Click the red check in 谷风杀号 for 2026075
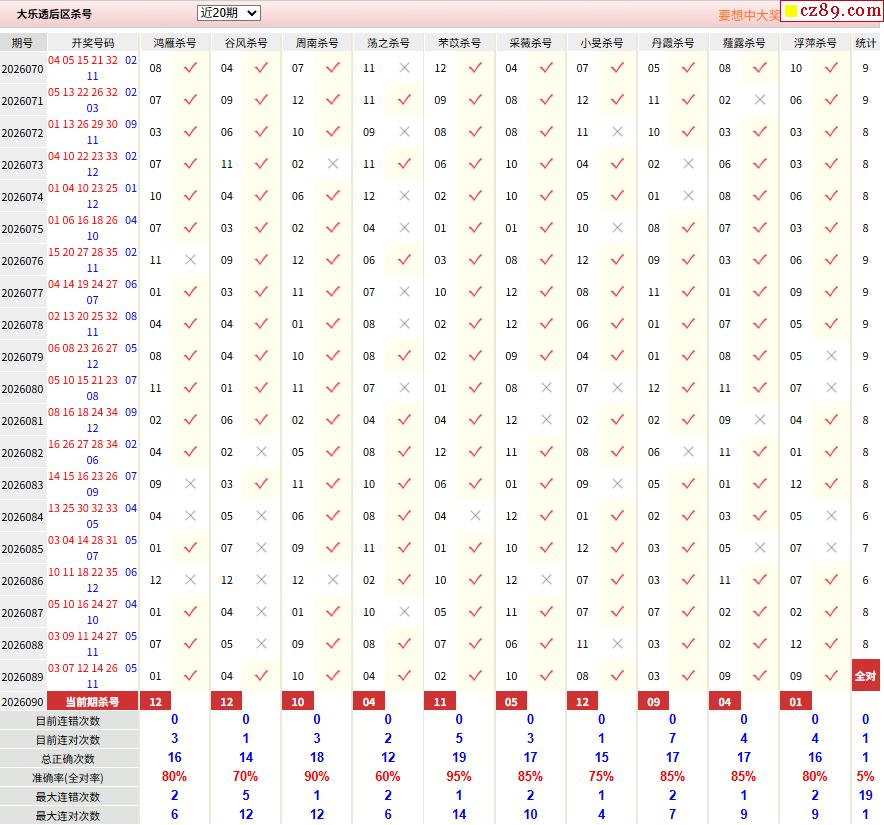This screenshot has height=825, width=884. 262,228
